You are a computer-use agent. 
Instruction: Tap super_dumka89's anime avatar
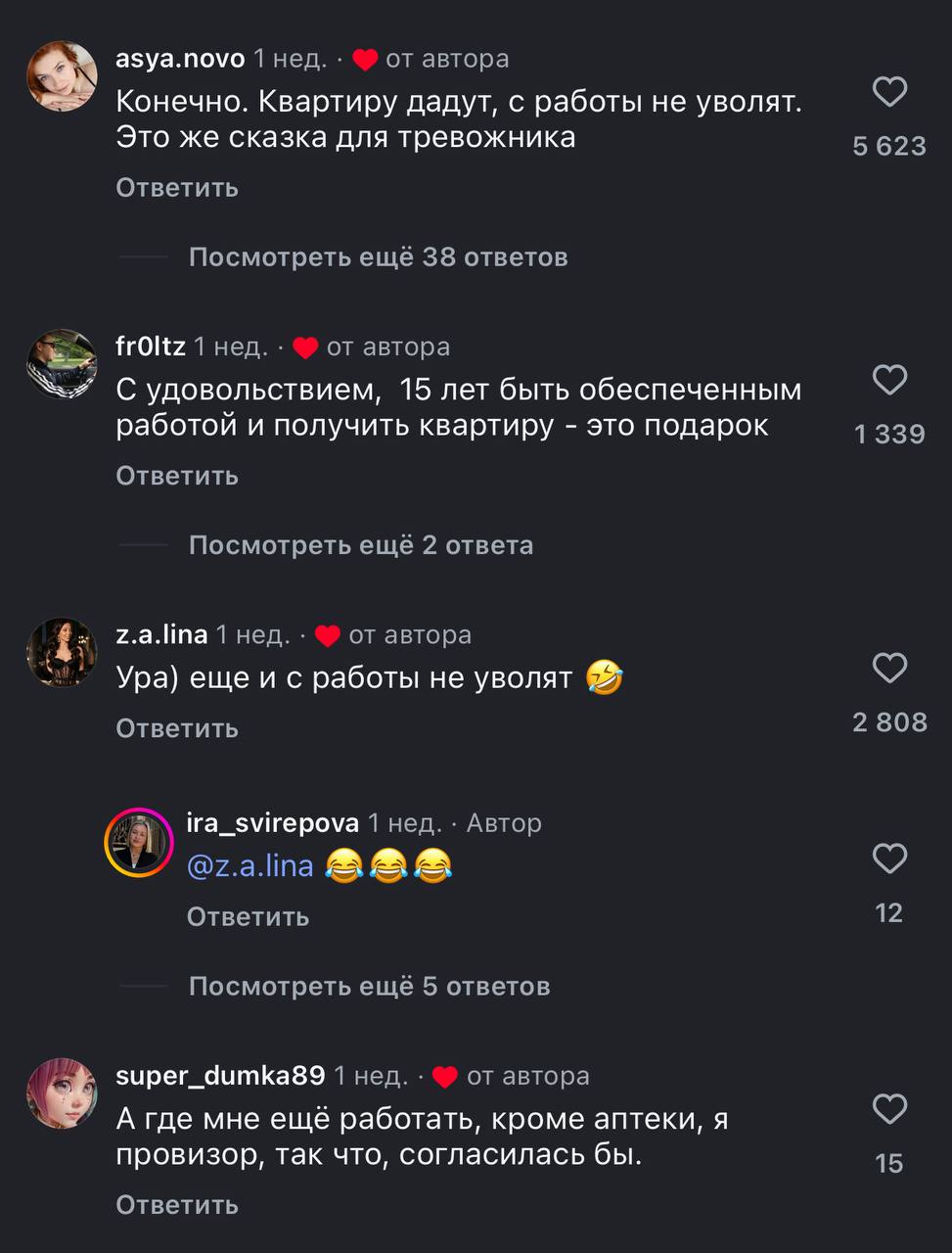click(x=62, y=1092)
